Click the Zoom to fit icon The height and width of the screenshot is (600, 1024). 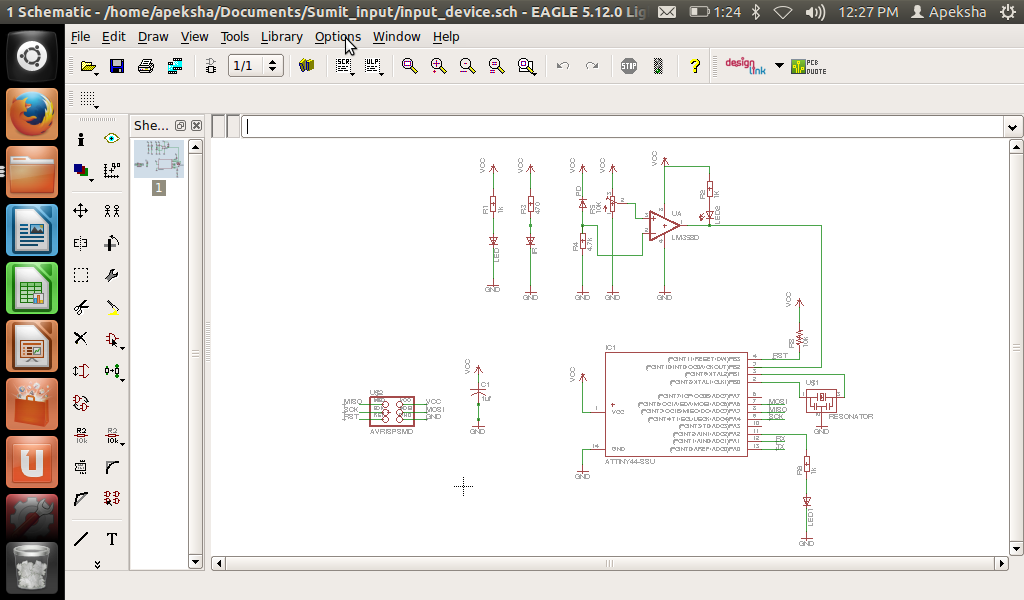tap(409, 66)
